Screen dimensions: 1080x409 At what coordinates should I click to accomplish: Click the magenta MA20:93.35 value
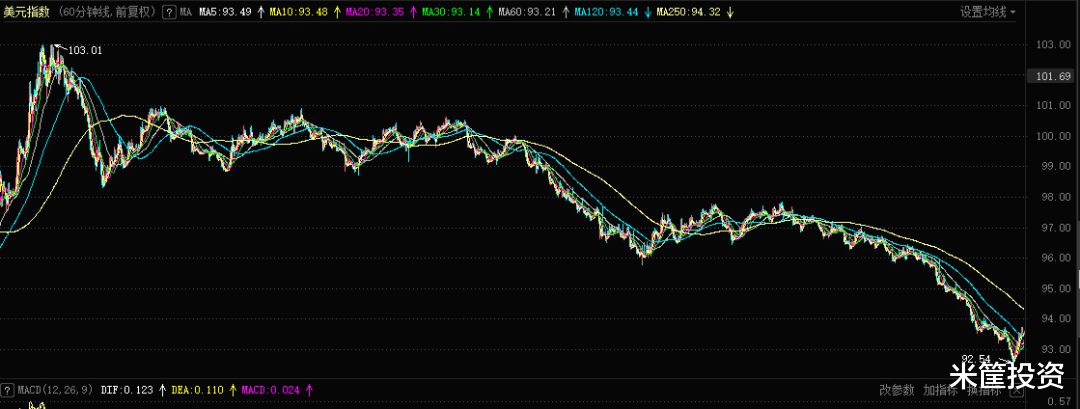click(373, 12)
